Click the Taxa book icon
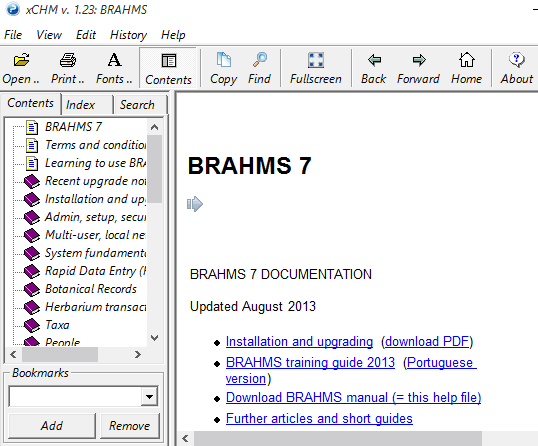The width and height of the screenshot is (538, 446). click(32, 325)
